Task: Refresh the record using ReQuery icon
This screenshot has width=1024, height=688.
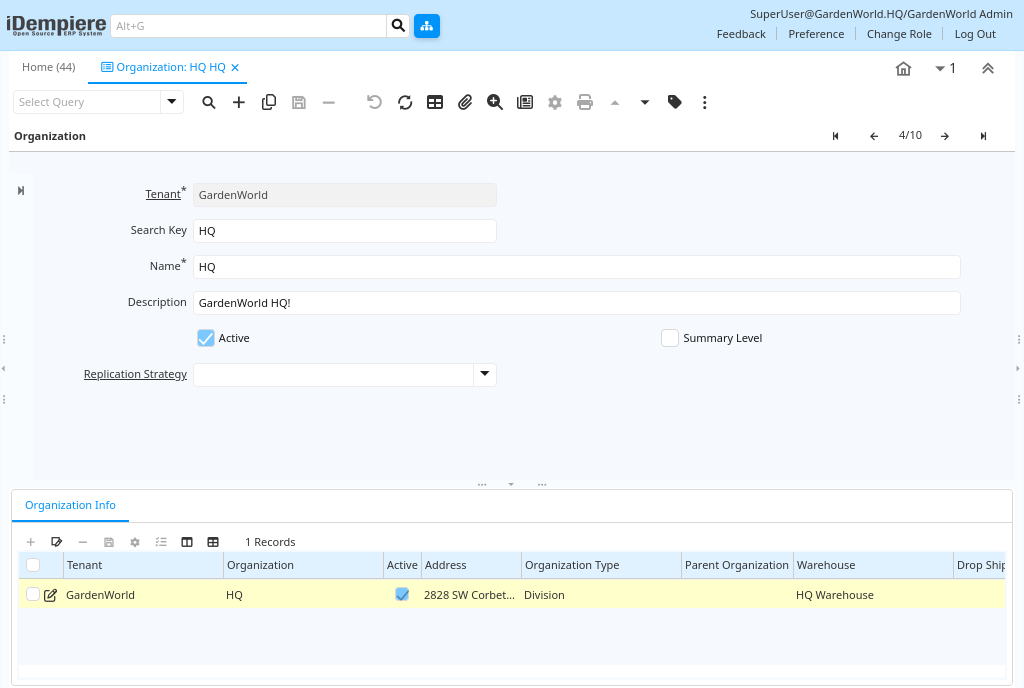Action: click(405, 102)
